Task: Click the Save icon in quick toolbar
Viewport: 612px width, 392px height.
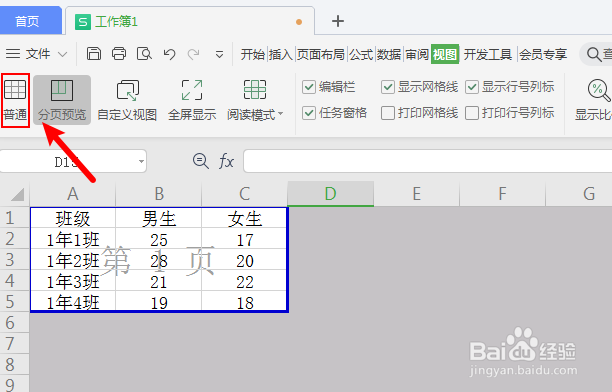Action: [x=94, y=54]
